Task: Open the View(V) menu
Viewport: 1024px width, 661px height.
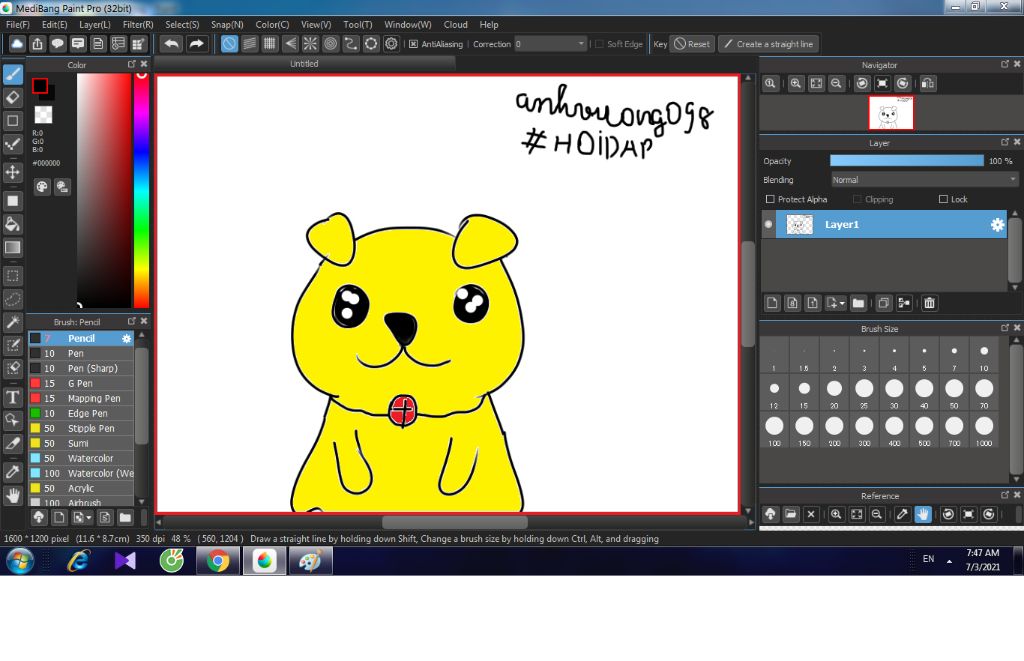Action: click(x=316, y=25)
